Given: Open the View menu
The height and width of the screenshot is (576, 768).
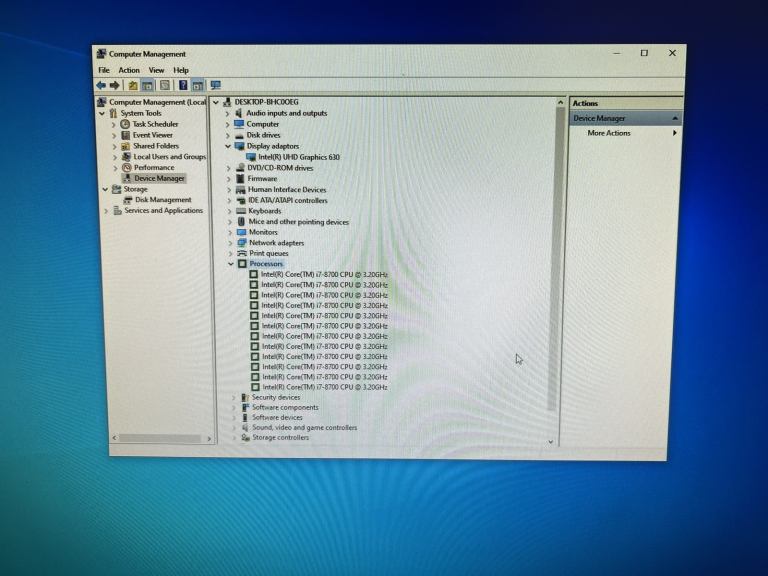Looking at the screenshot, I should [157, 70].
